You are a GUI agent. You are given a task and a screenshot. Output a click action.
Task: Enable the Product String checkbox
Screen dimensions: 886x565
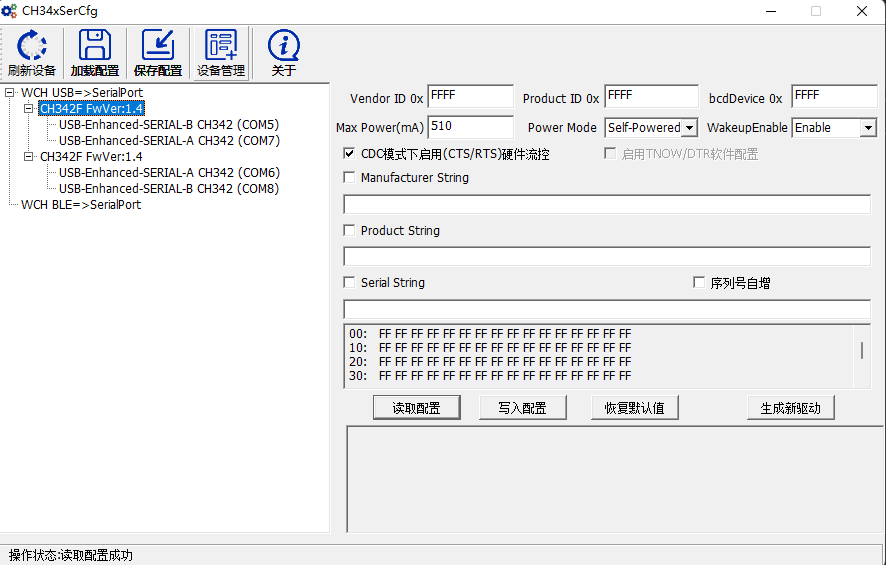[x=349, y=231]
